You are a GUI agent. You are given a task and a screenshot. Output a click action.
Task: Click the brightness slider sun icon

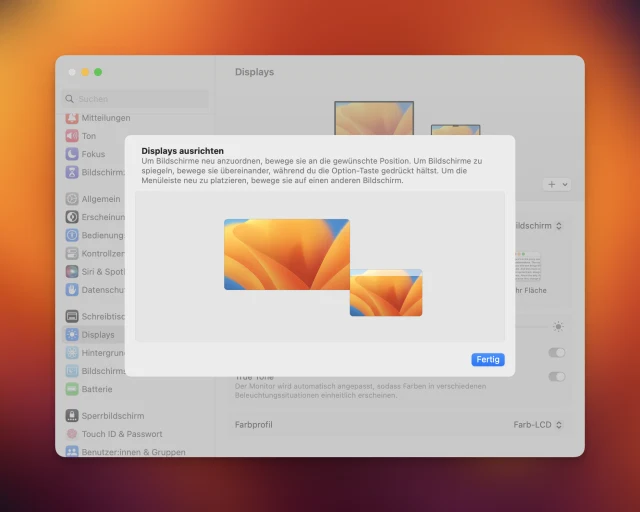pos(558,327)
